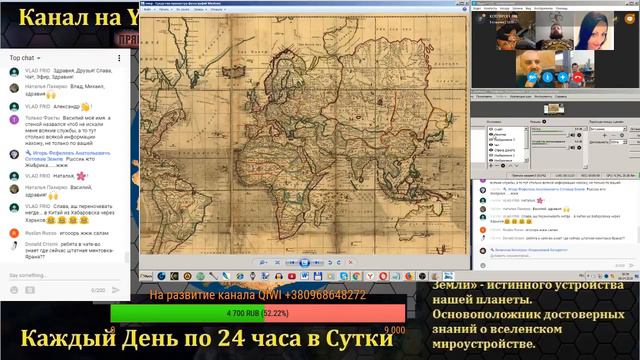The height and width of the screenshot is (360, 640).
Task: Toggle the Skype call video camera button
Action: click(532, 77)
